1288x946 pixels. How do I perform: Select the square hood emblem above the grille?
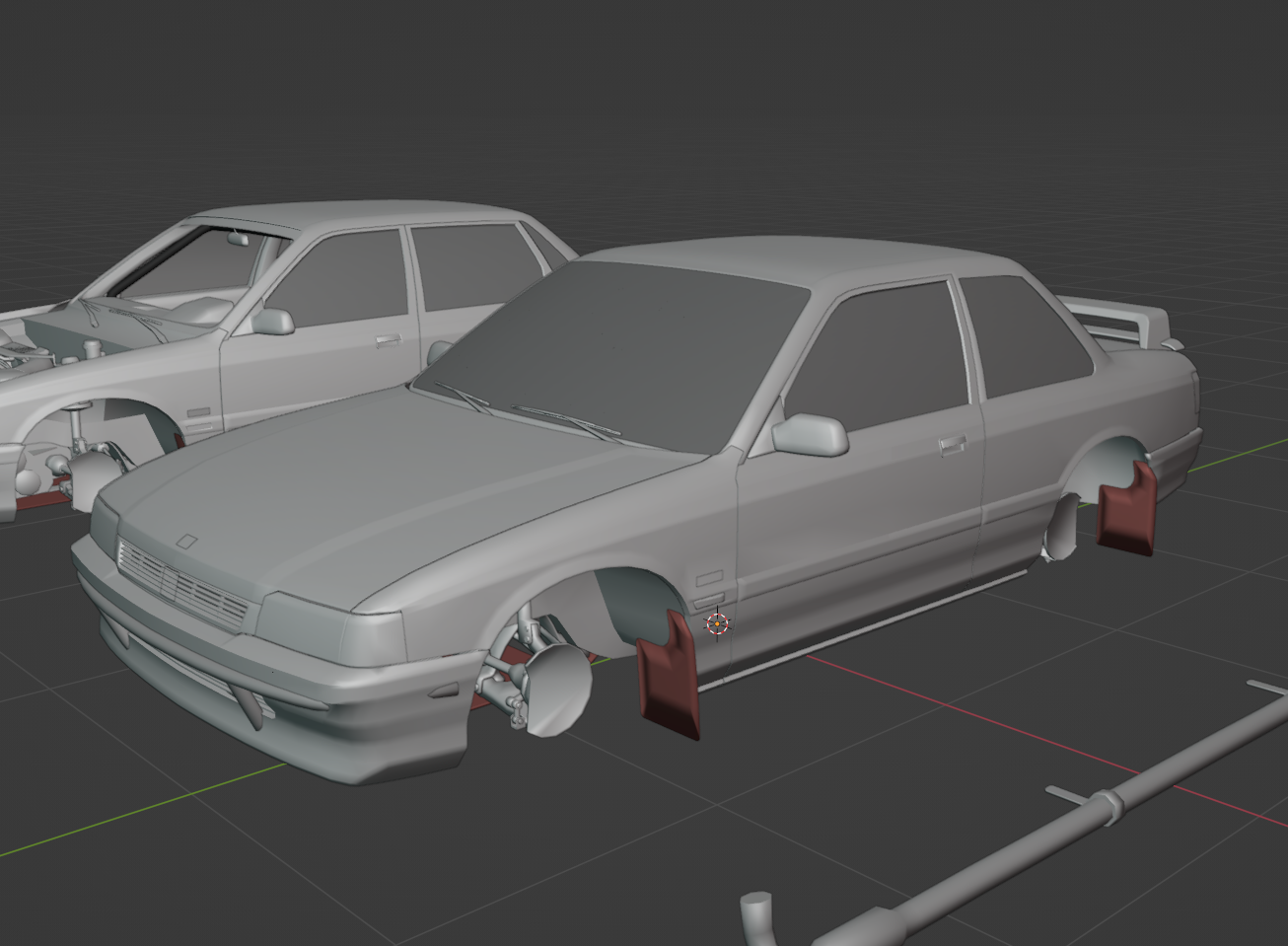185,542
